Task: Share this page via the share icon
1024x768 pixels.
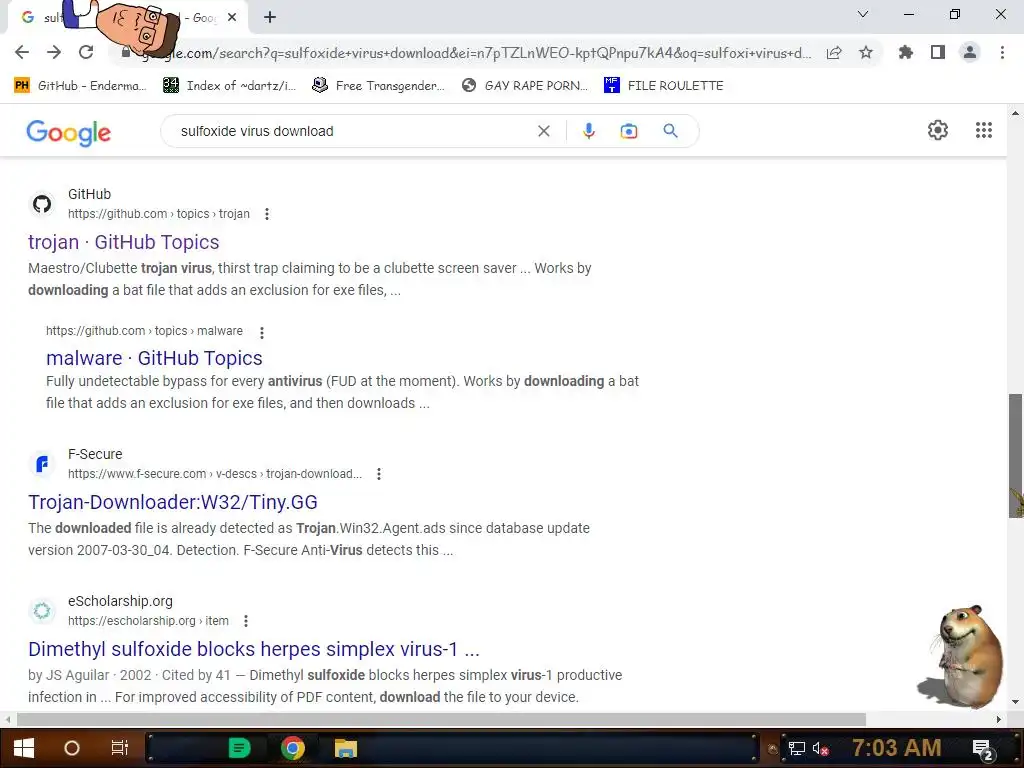Action: pos(834,53)
